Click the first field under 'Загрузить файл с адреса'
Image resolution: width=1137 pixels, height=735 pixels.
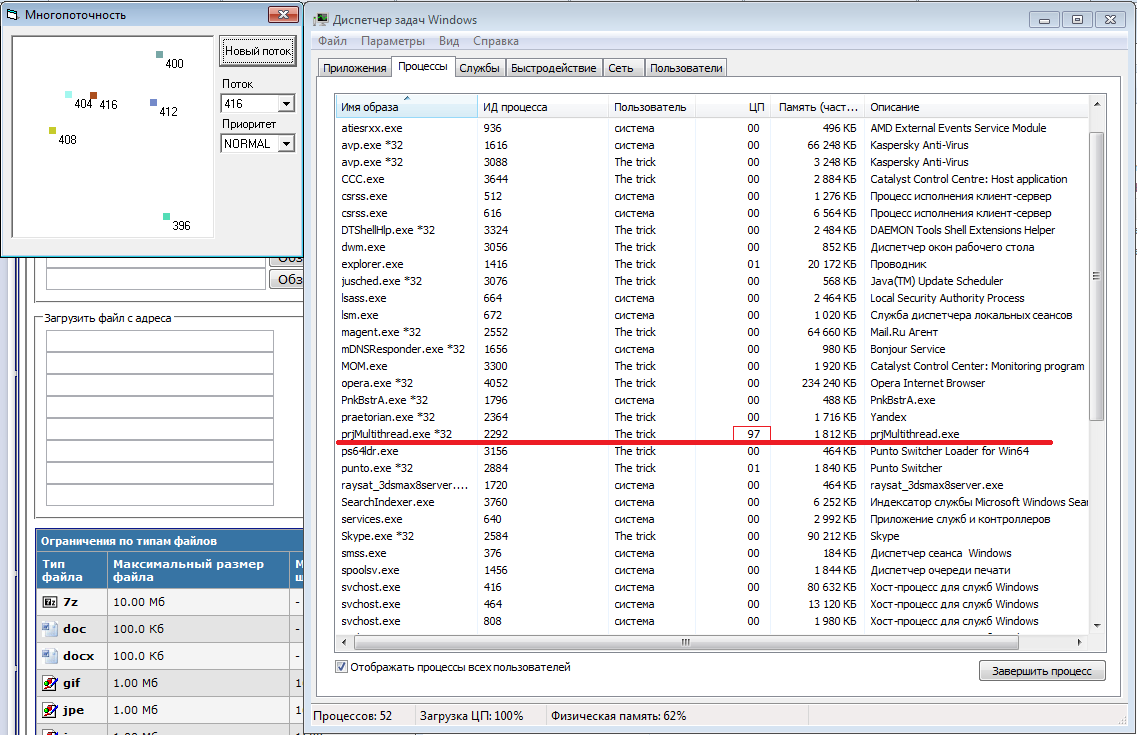click(160, 341)
